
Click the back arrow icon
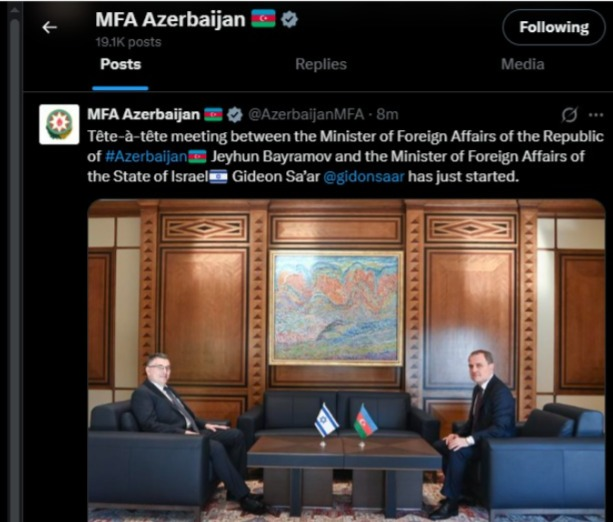[x=50, y=27]
